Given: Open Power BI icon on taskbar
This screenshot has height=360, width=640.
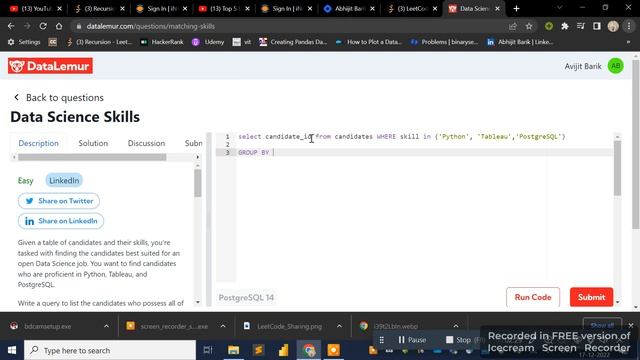Looking at the screenshot, I should point(284,350).
